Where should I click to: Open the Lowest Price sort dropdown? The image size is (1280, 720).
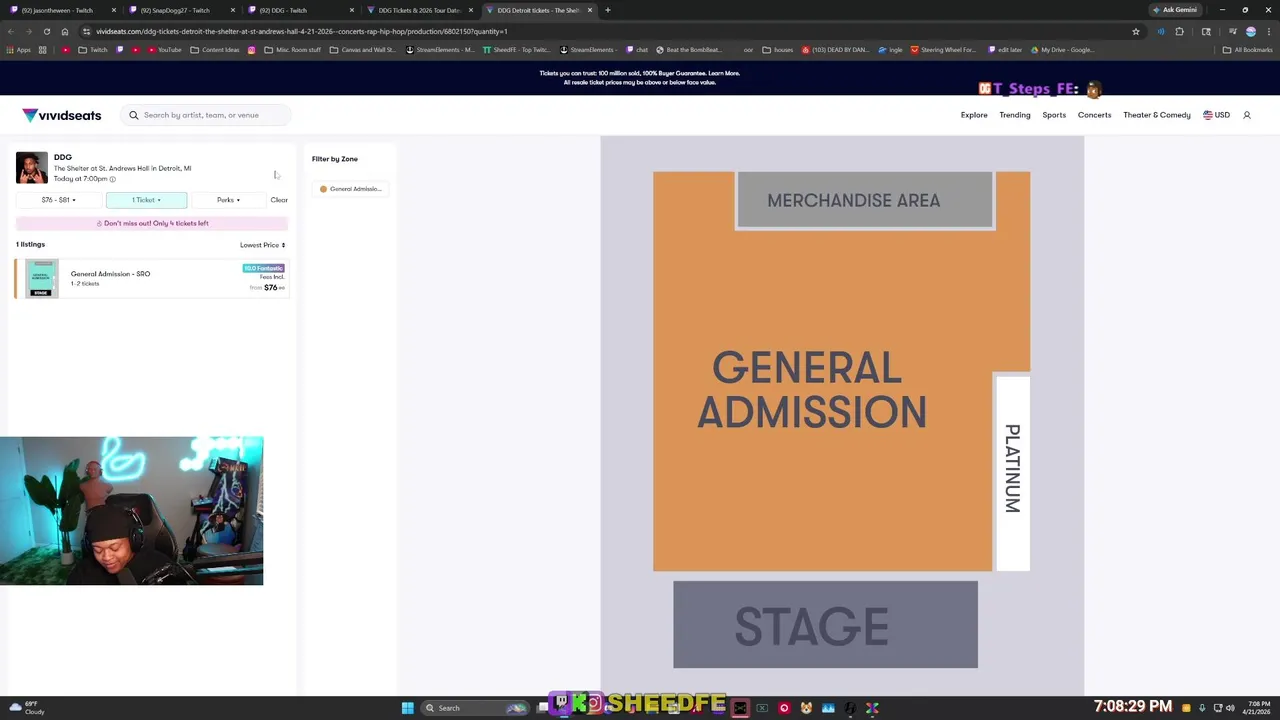pyautogui.click(x=263, y=245)
